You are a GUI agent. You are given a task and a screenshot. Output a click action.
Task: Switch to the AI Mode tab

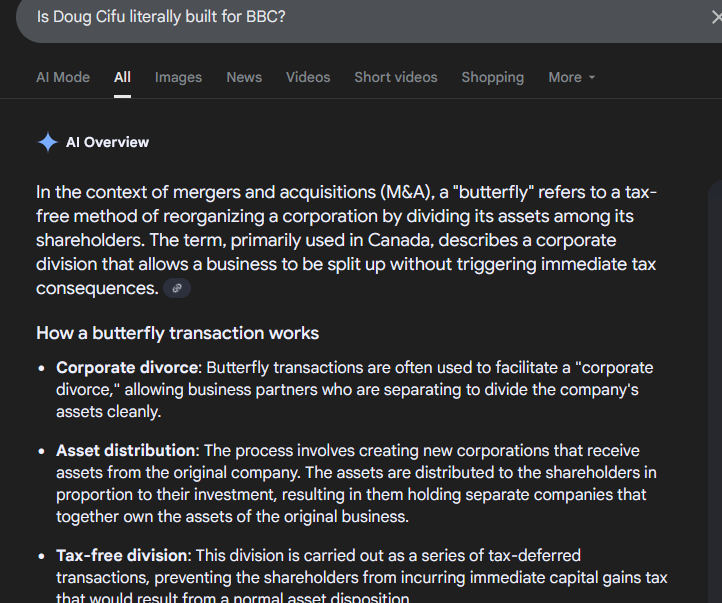[63, 77]
